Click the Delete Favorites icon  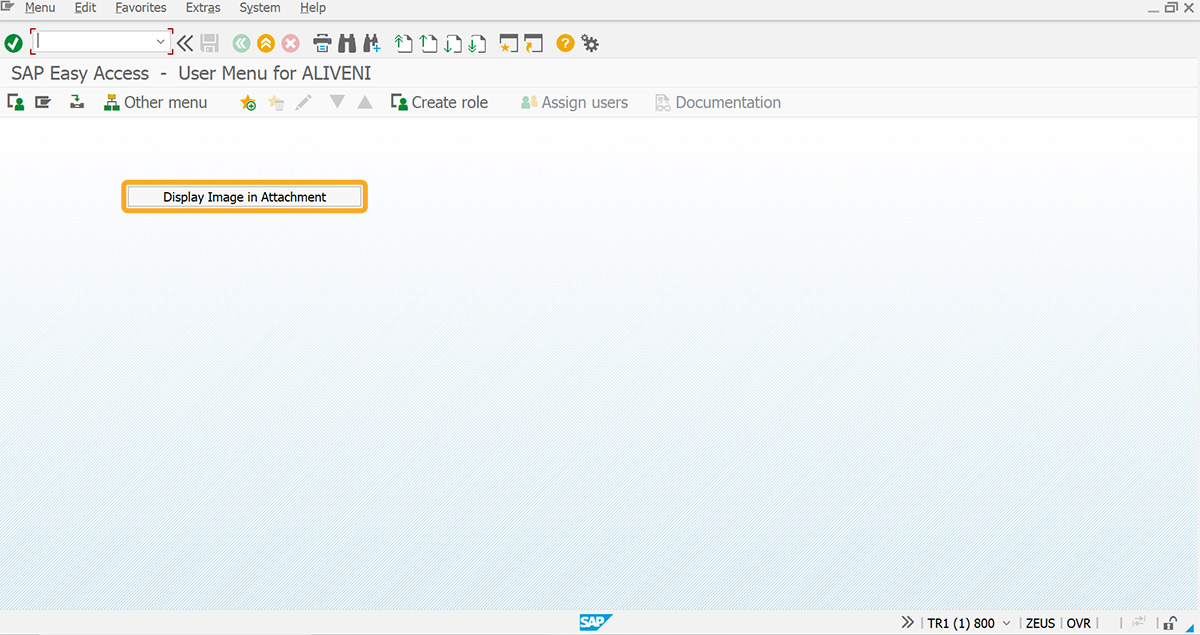(276, 102)
